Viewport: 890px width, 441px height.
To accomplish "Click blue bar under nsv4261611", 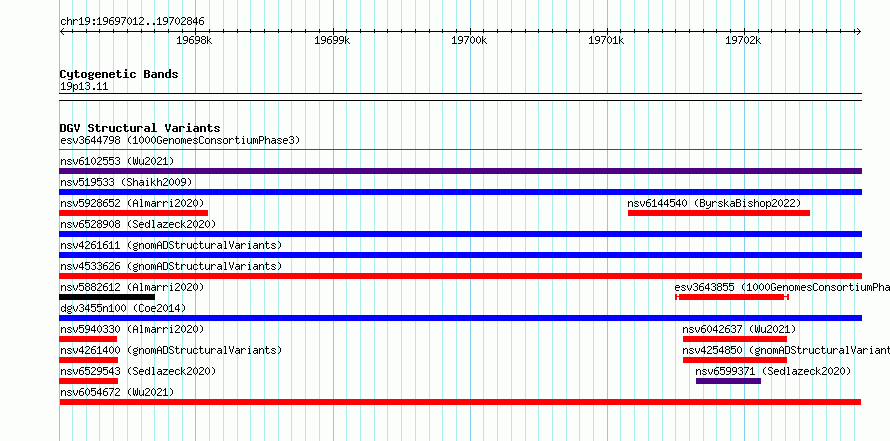I will pyautogui.click(x=460, y=255).
